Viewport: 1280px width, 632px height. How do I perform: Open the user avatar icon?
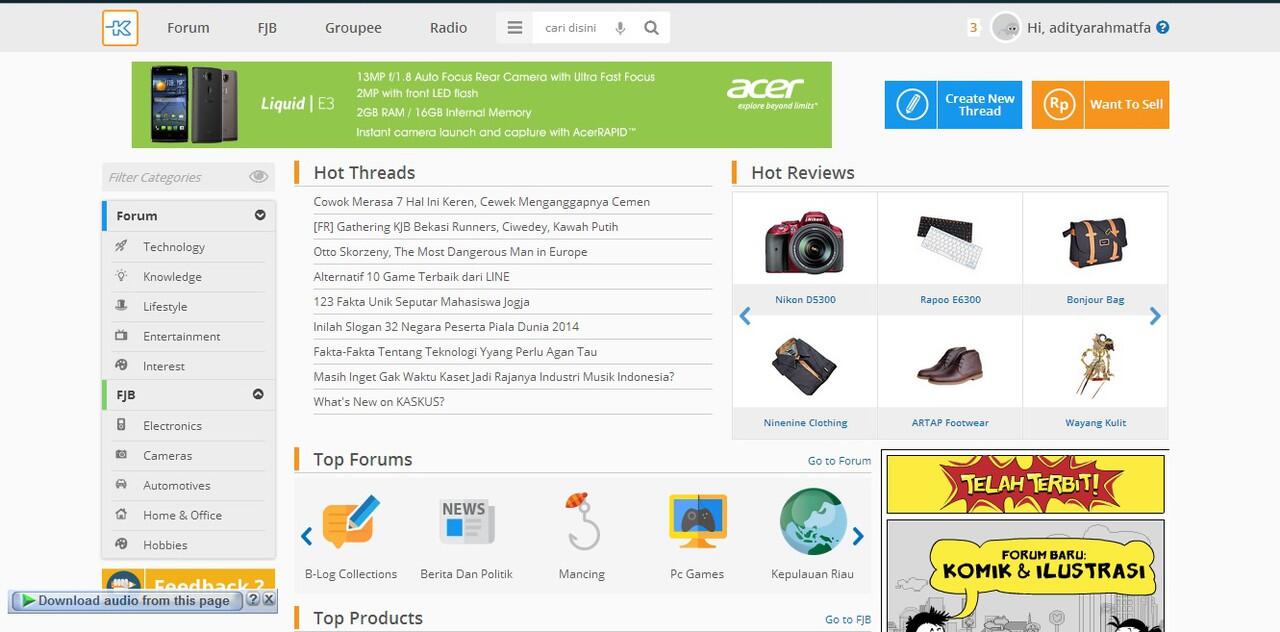pos(1005,28)
